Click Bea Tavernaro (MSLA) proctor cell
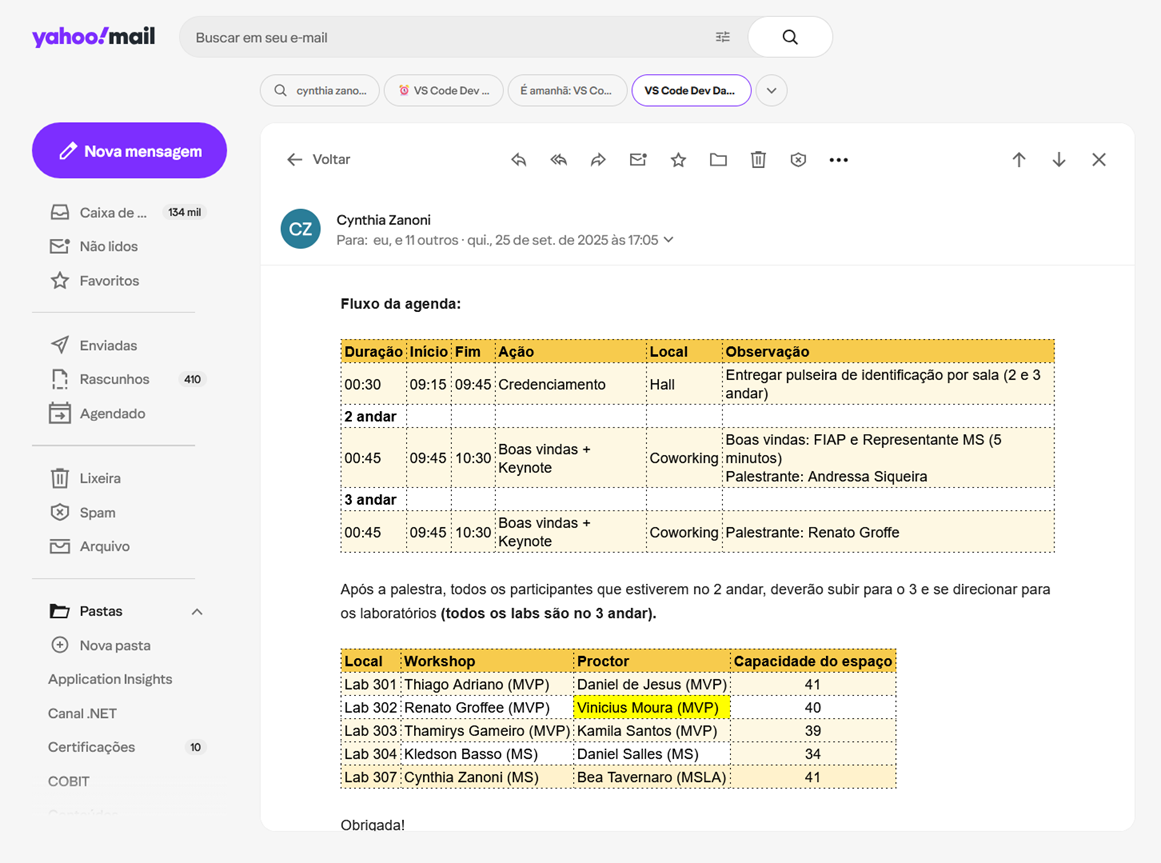Image resolution: width=1161 pixels, height=863 pixels. [x=652, y=777]
